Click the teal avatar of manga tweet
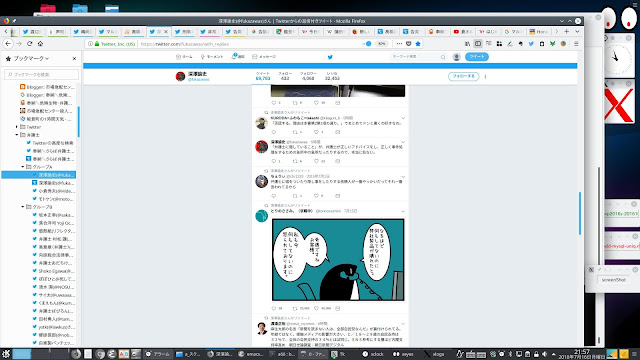This screenshot has height=360, width=640. click(x=261, y=216)
